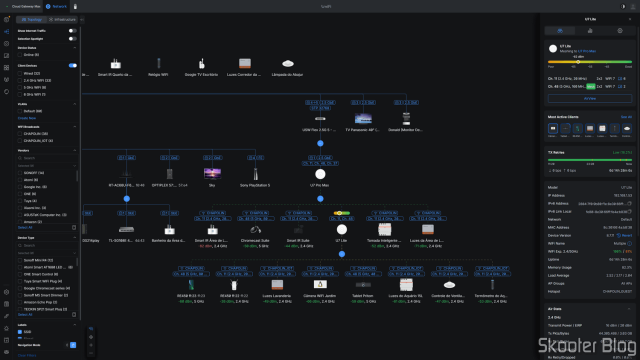Image resolution: width=640 pixels, height=360 pixels.
Task: Click See All for Most Active Clients
Action: (626, 117)
